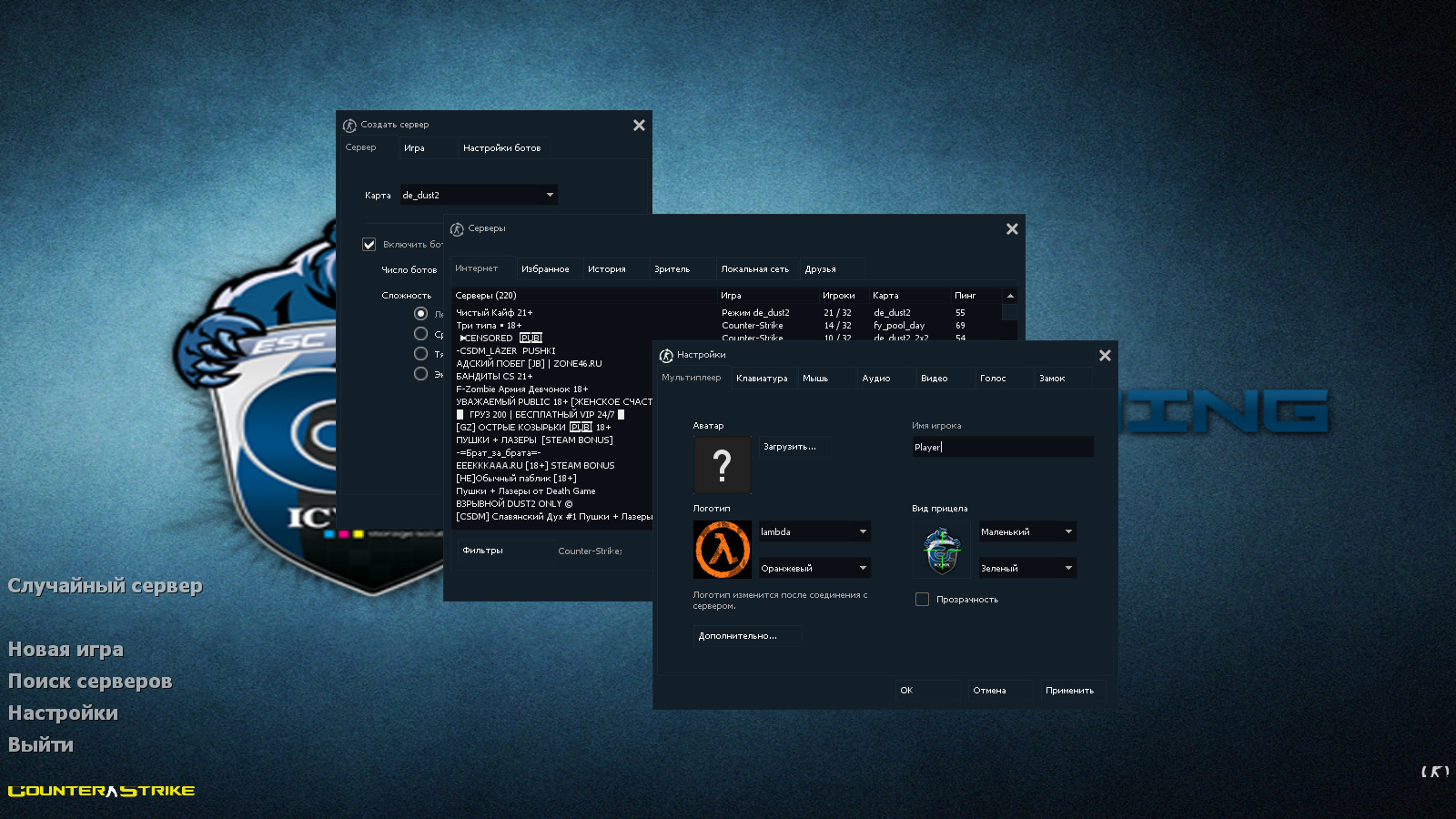Click the Имя игрока text field
The image size is (1456, 819).
pos(1002,447)
